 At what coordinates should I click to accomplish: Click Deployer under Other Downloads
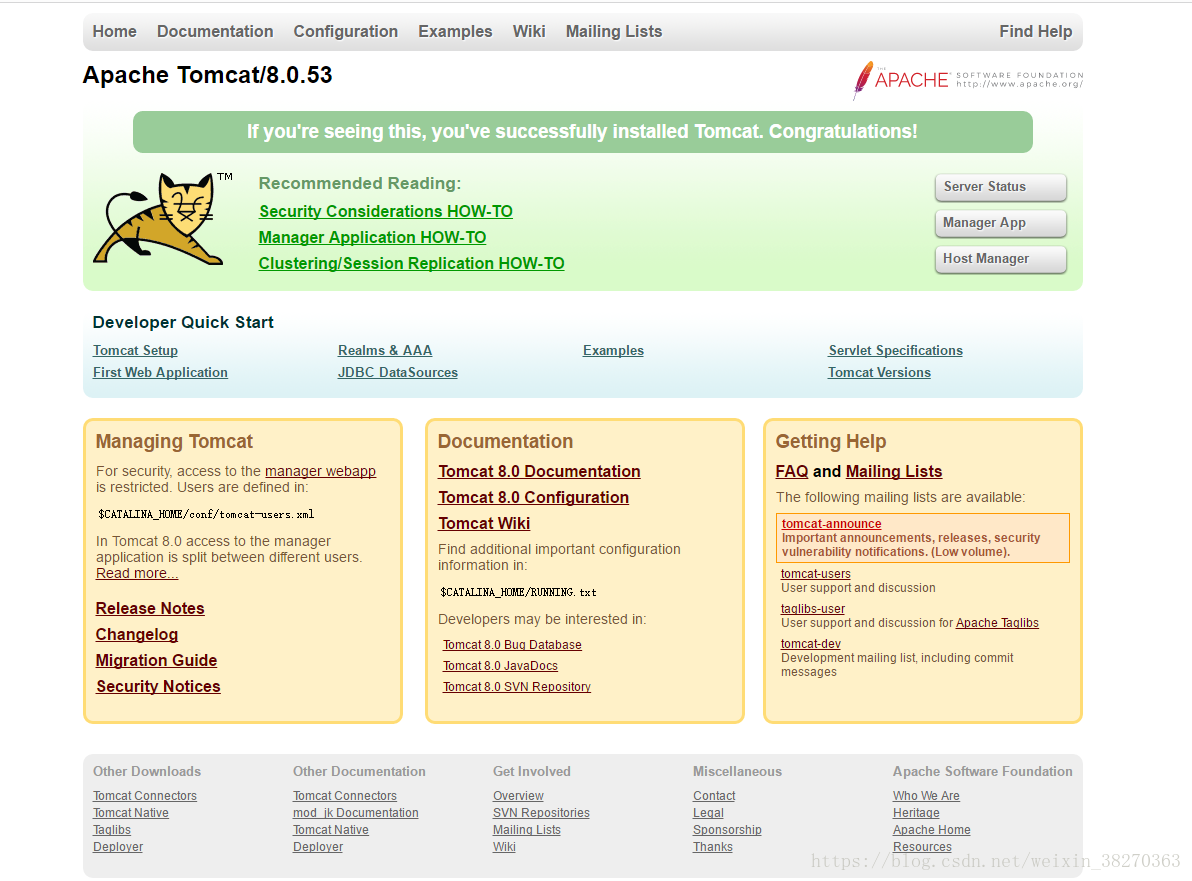(x=118, y=847)
